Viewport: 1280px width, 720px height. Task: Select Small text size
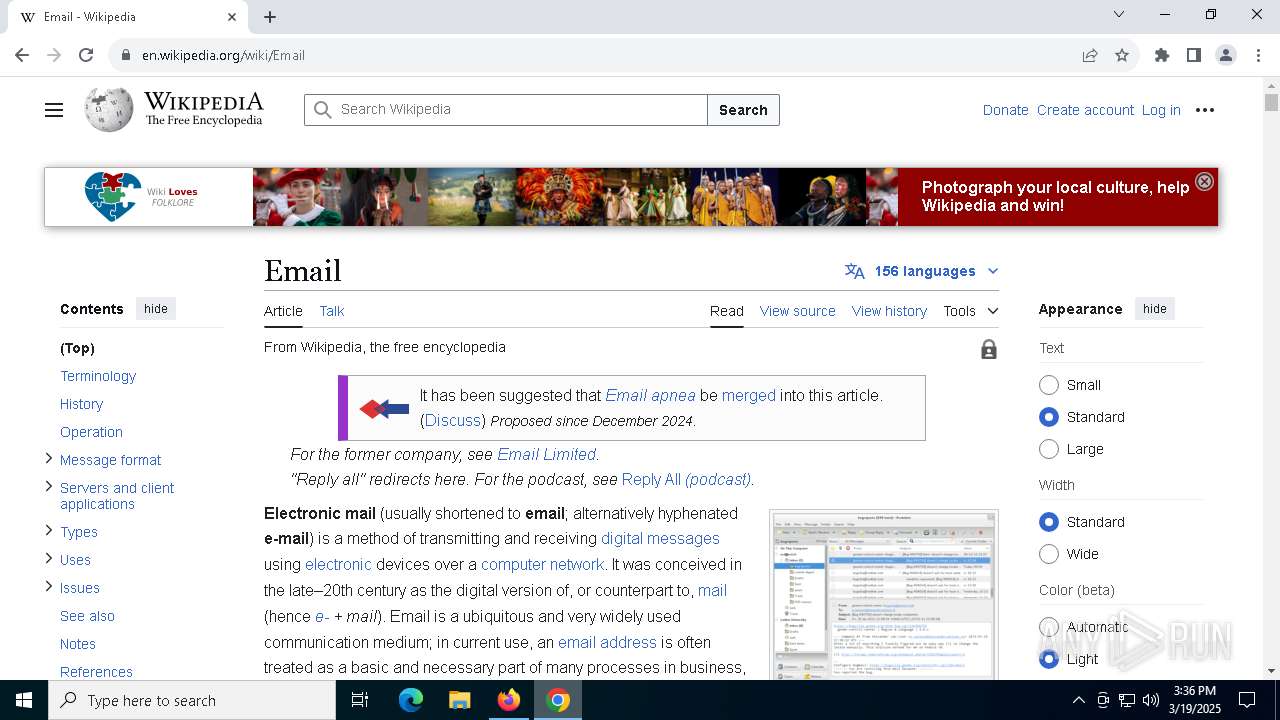1049,385
